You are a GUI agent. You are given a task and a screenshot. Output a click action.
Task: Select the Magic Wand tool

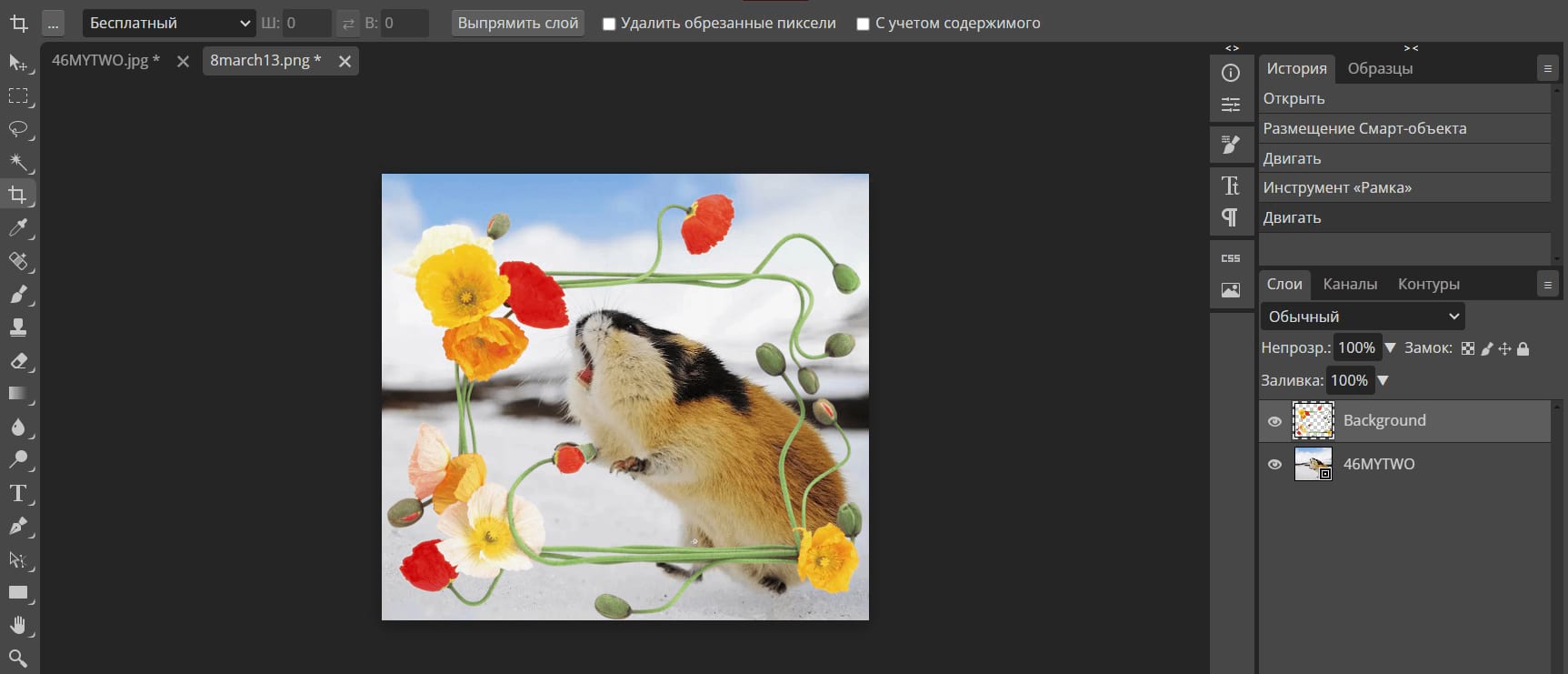click(18, 163)
